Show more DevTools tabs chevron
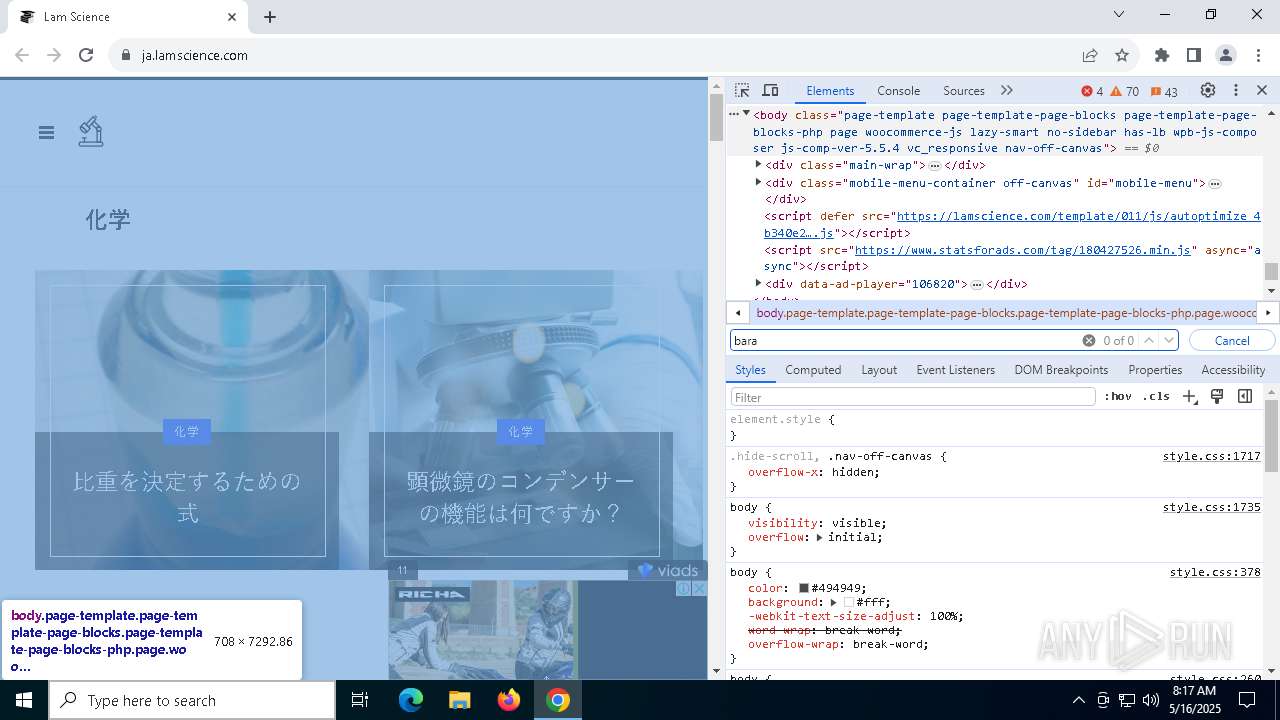 click(1007, 90)
